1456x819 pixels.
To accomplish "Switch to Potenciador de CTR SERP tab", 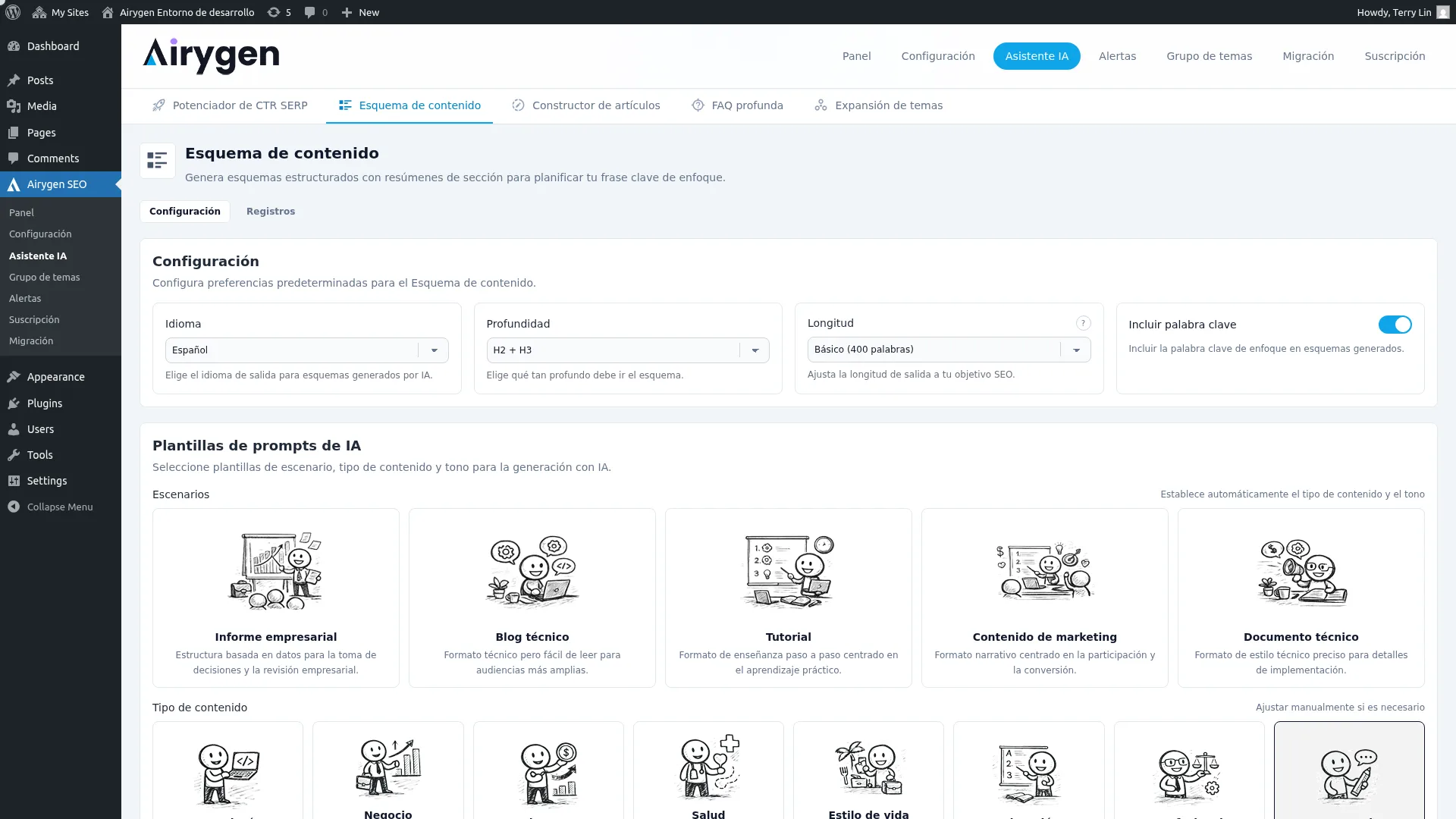I will [x=230, y=105].
